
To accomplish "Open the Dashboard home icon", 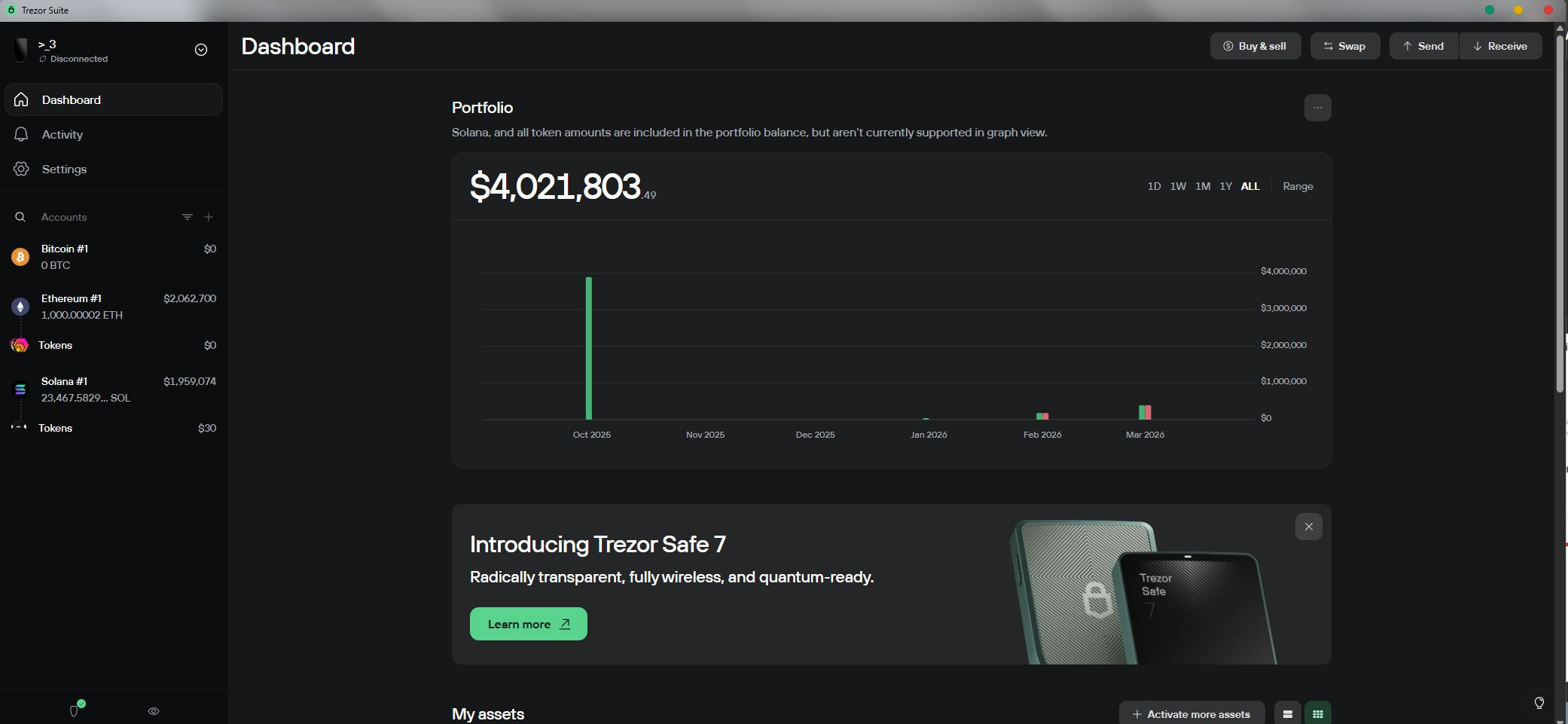I will click(x=21, y=99).
